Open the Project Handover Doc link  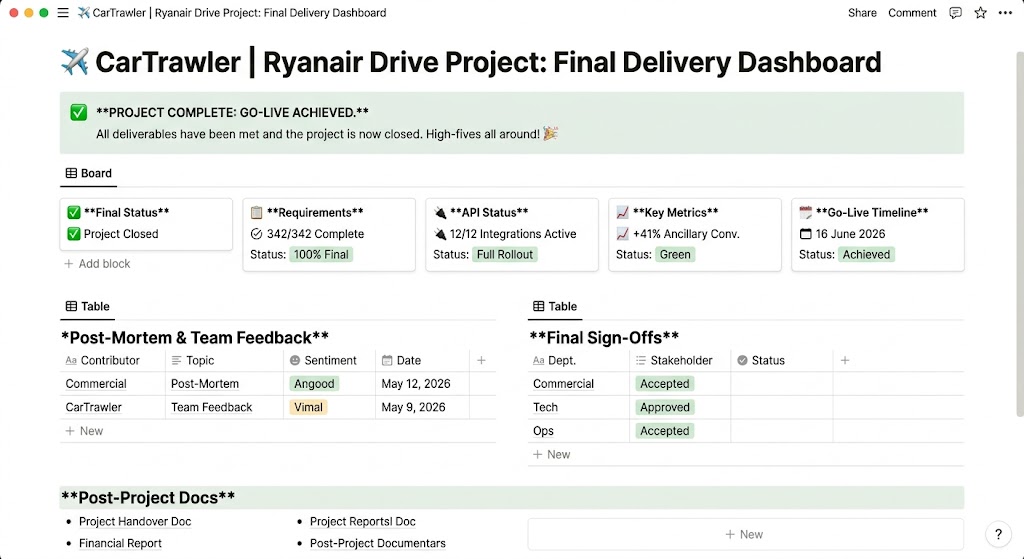coord(135,521)
